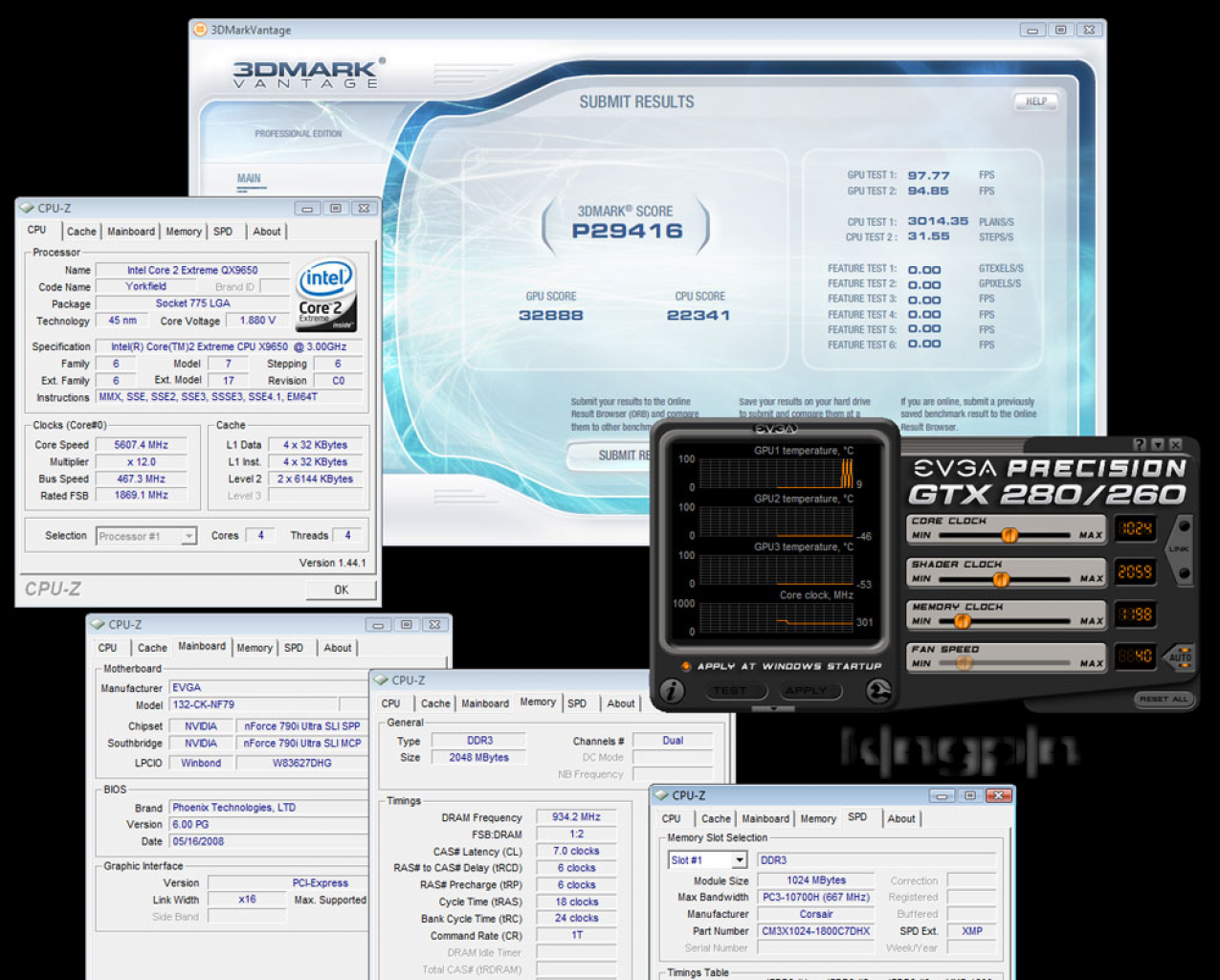Select Mainboard tab in SPD CPU-Z window
This screenshot has width=1220, height=980.
pyautogui.click(x=765, y=818)
